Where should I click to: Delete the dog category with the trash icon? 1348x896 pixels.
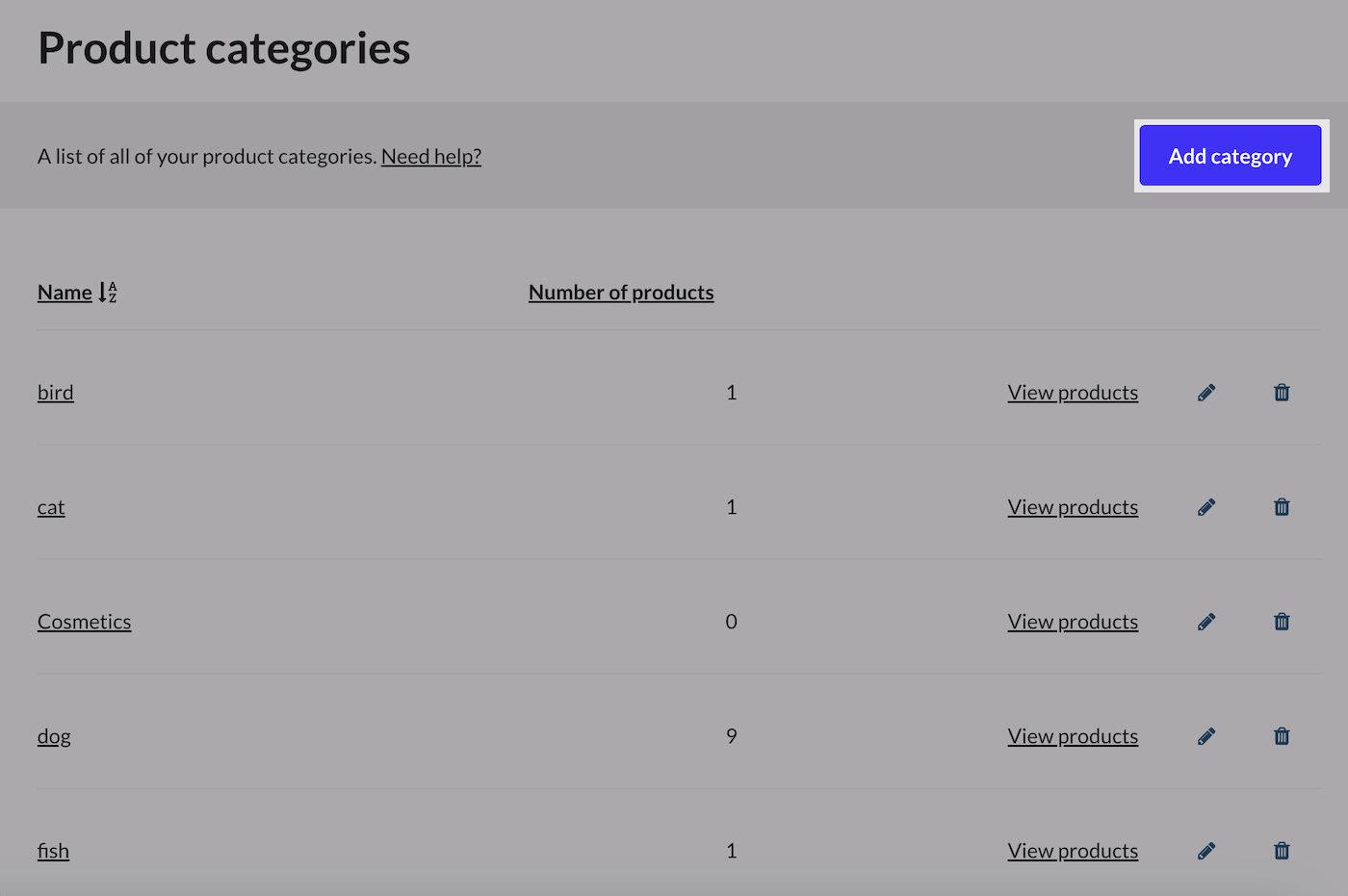pyautogui.click(x=1282, y=735)
